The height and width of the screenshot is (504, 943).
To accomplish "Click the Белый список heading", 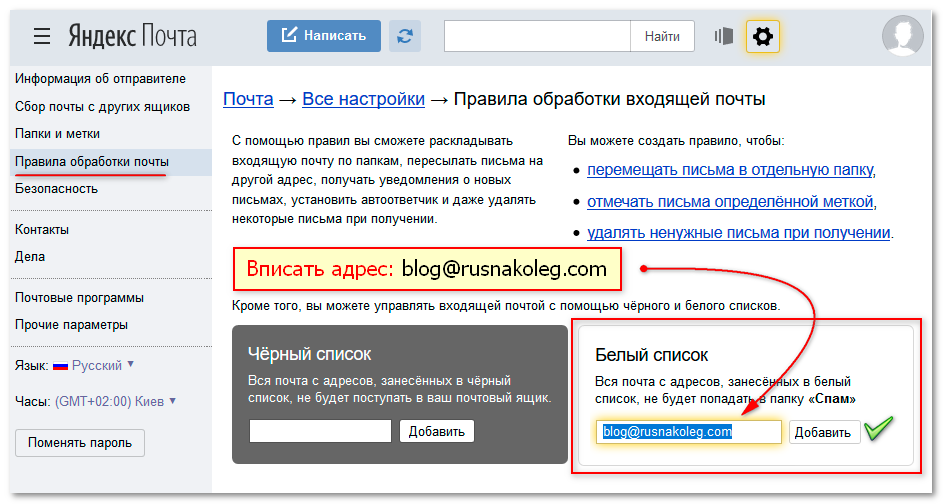I will (651, 355).
